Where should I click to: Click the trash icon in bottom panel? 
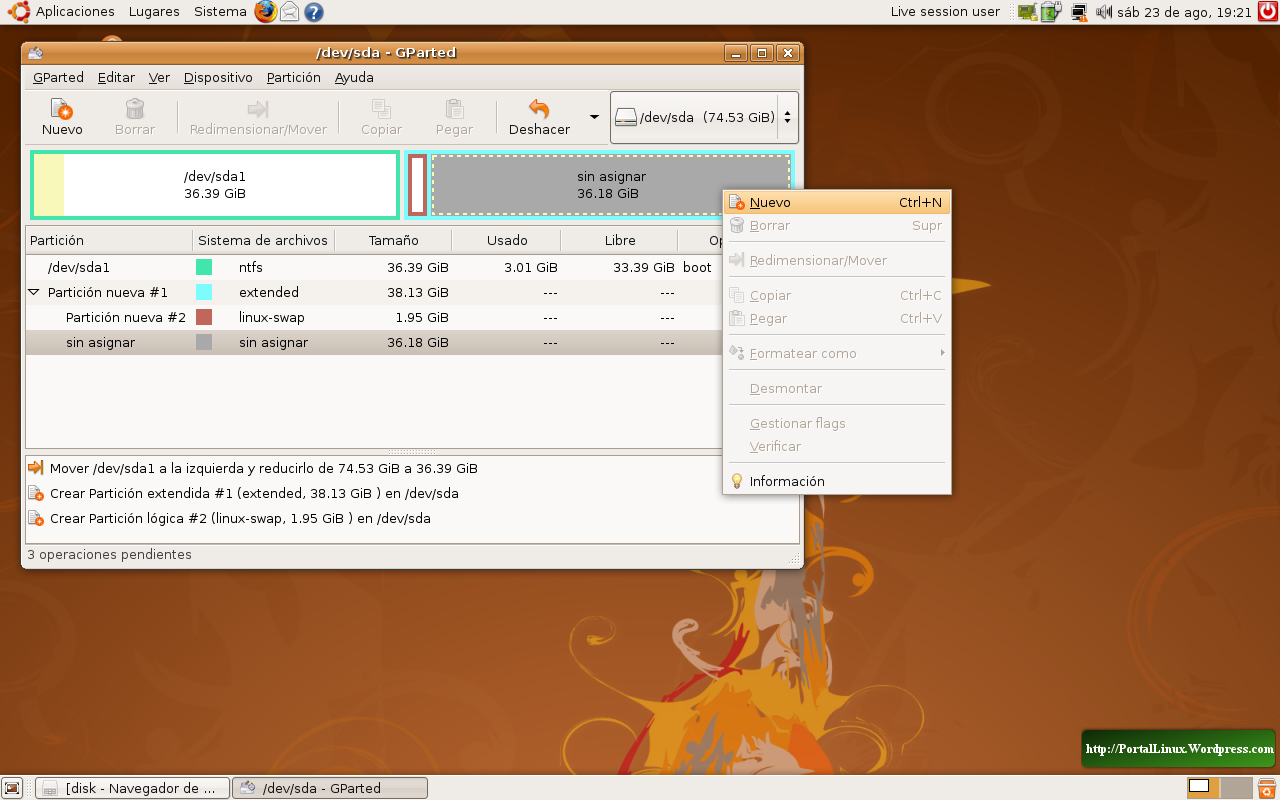coord(1266,788)
